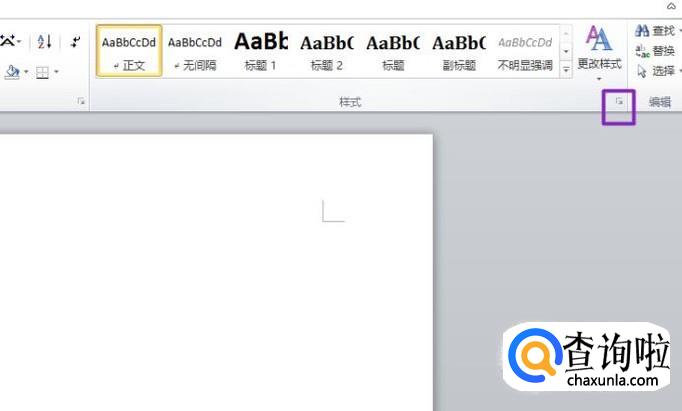The image size is (682, 411).
Task: Open the Paragraph dialog launcher
Action: (x=81, y=102)
